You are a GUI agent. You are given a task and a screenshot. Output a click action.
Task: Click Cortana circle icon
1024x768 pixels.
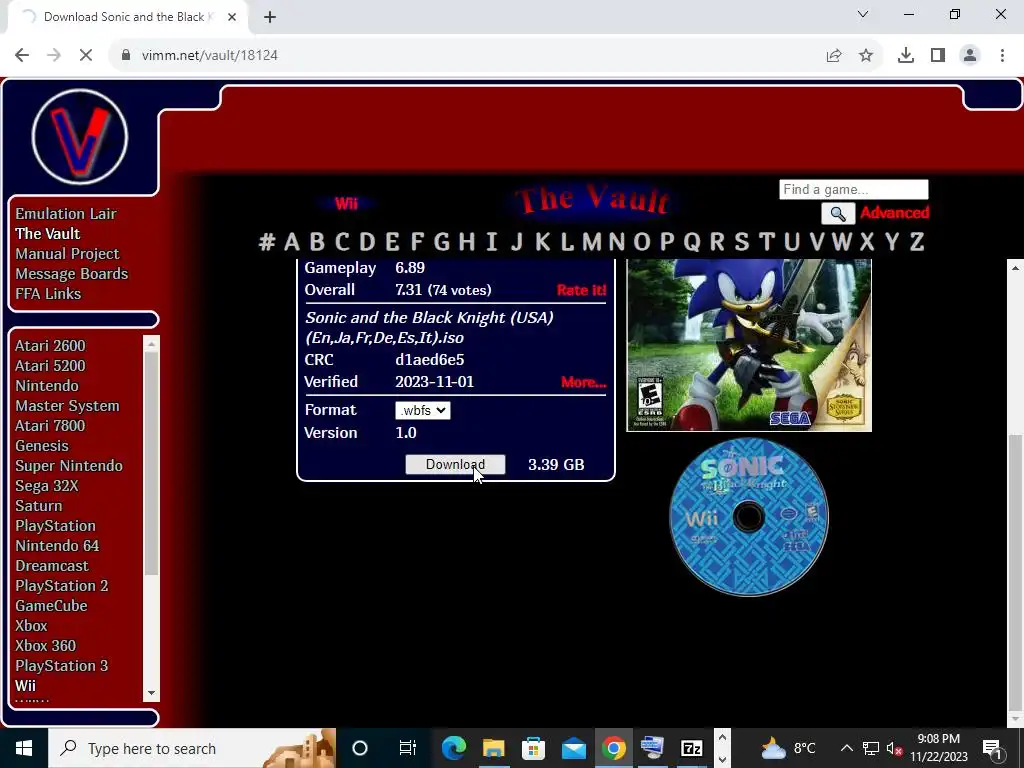coord(360,748)
